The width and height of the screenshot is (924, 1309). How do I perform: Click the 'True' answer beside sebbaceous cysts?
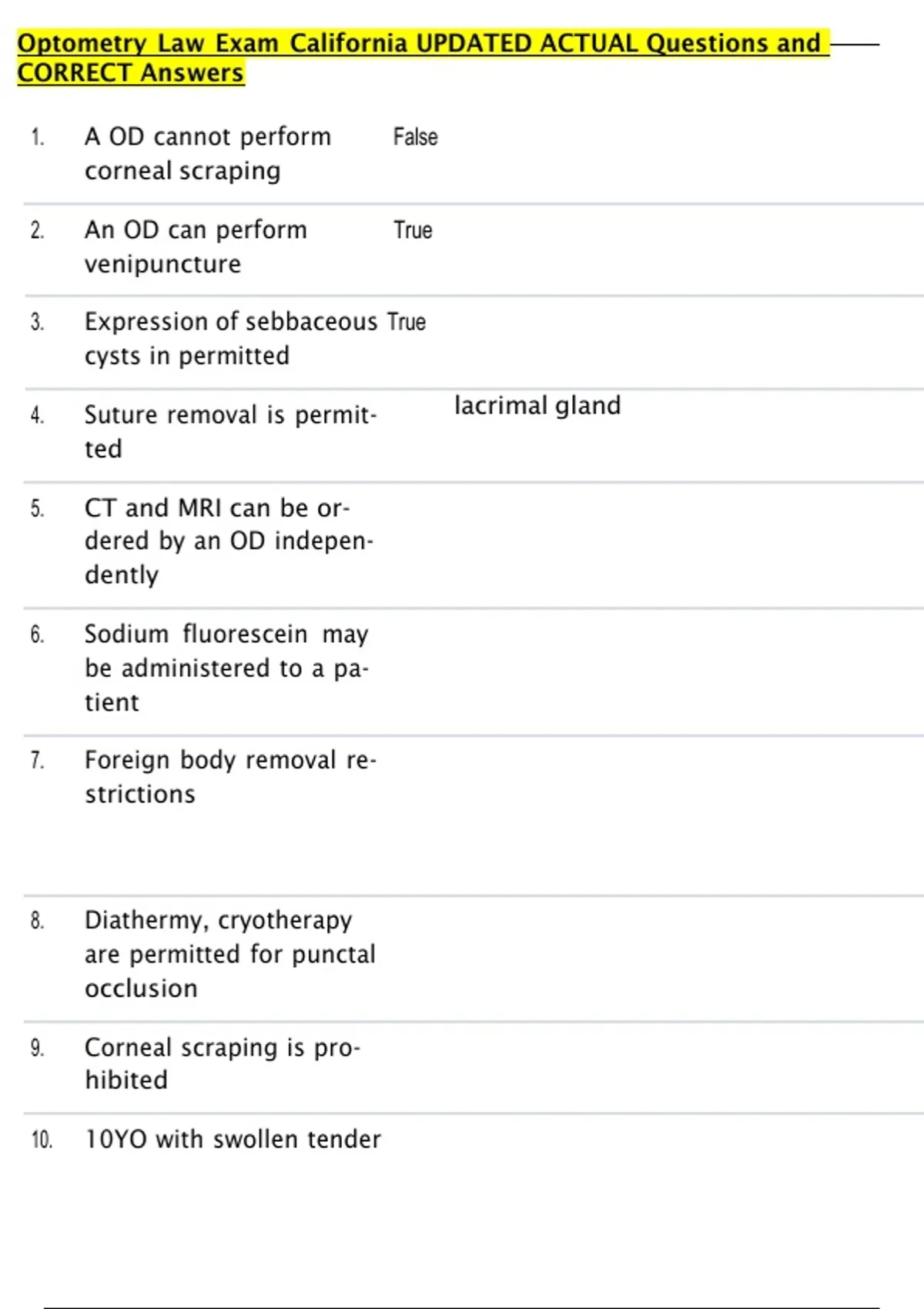407,322
